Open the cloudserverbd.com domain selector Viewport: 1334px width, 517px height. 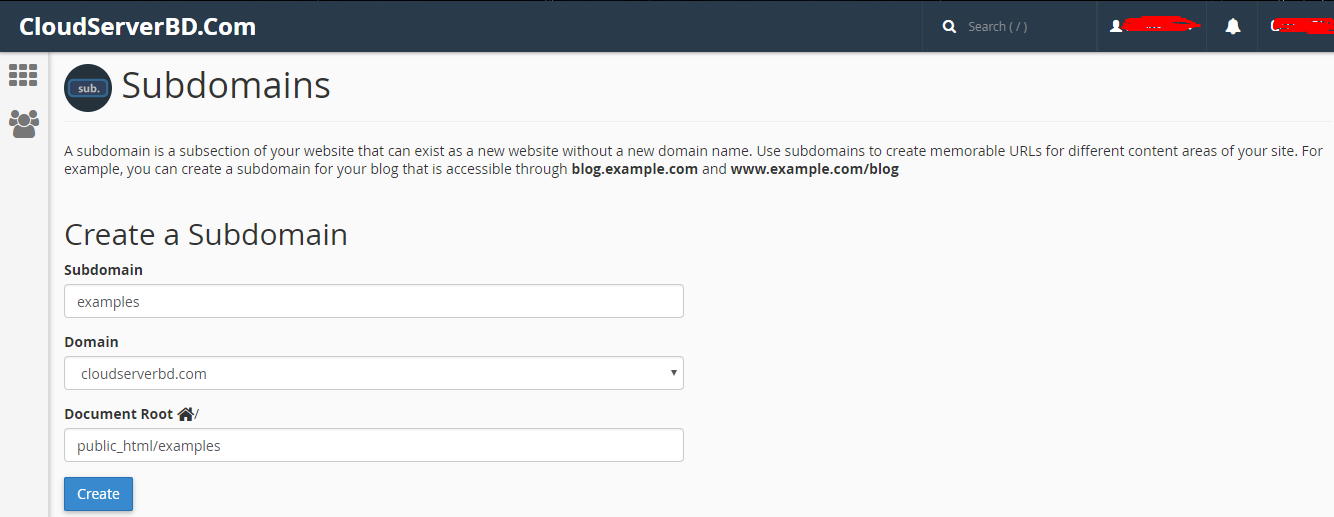tap(373, 373)
